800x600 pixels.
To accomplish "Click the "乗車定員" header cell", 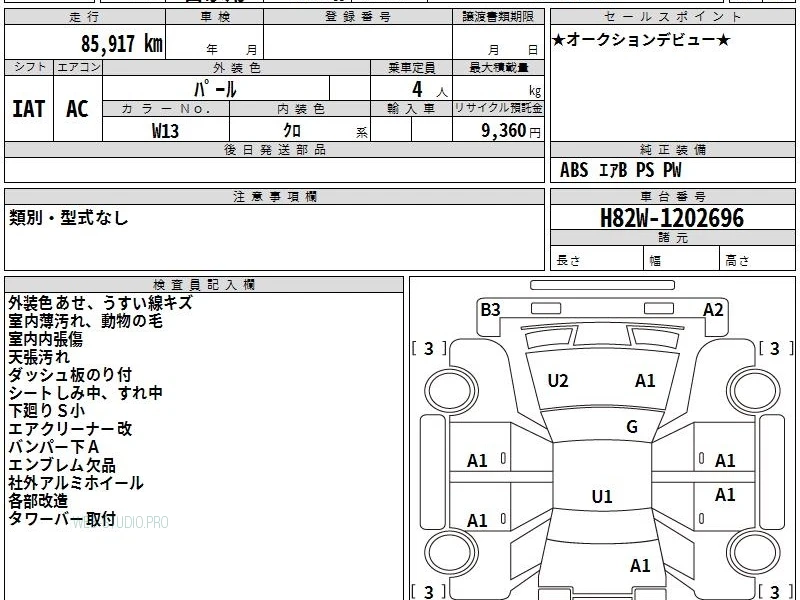I will 411,67.
